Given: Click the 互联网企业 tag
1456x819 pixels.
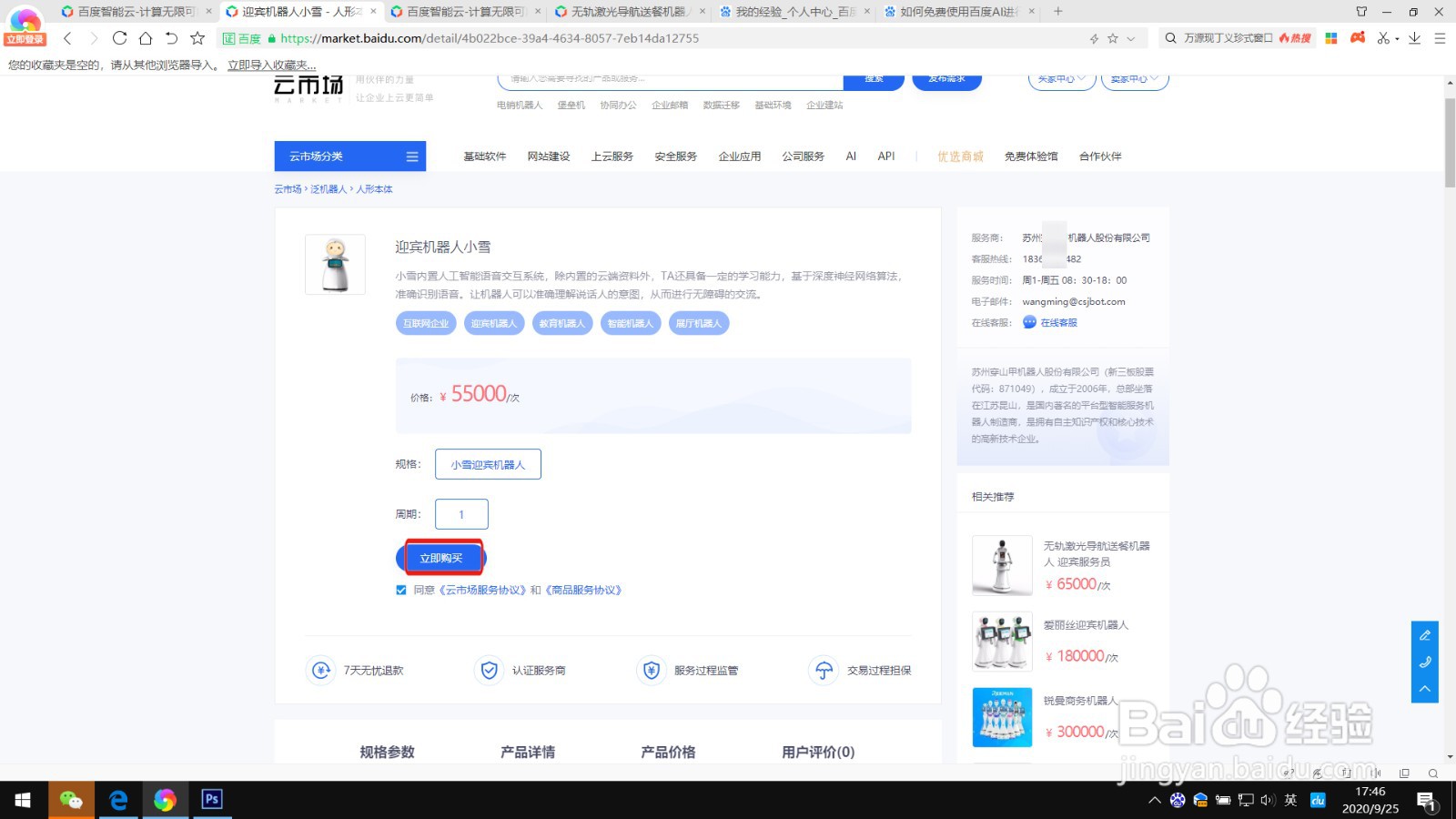Looking at the screenshot, I should [426, 323].
